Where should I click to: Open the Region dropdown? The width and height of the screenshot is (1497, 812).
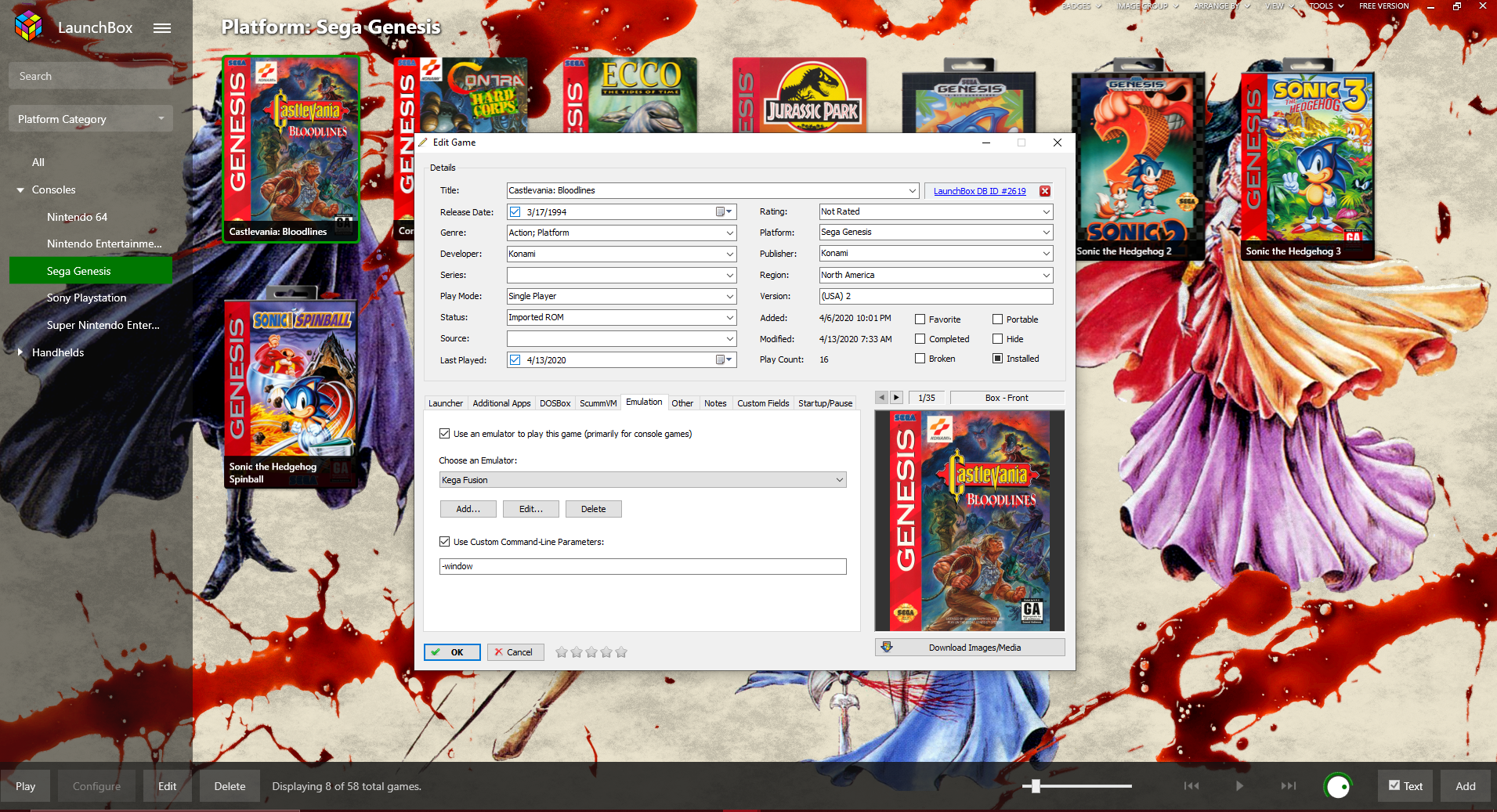(1047, 276)
